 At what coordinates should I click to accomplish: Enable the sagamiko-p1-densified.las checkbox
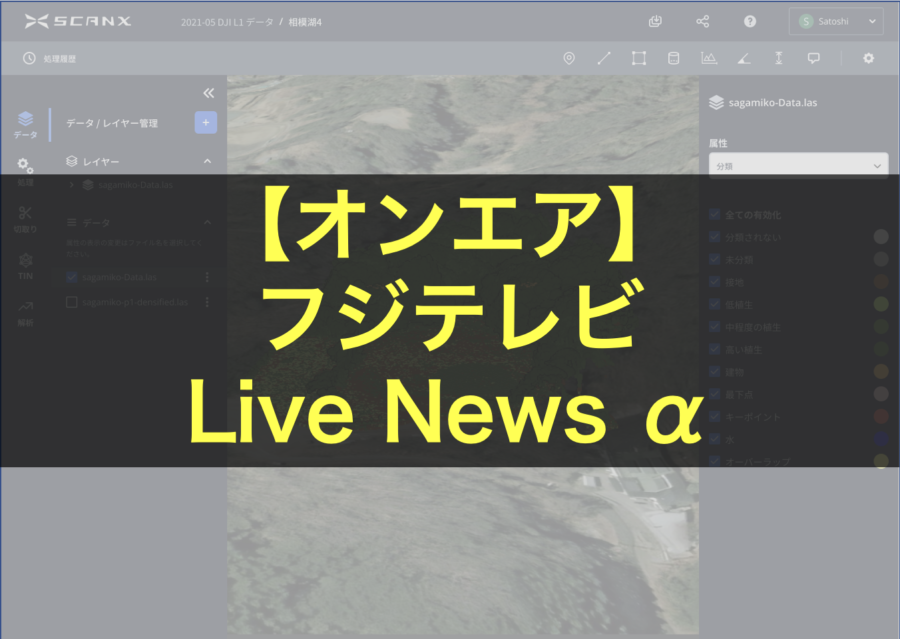(x=72, y=302)
